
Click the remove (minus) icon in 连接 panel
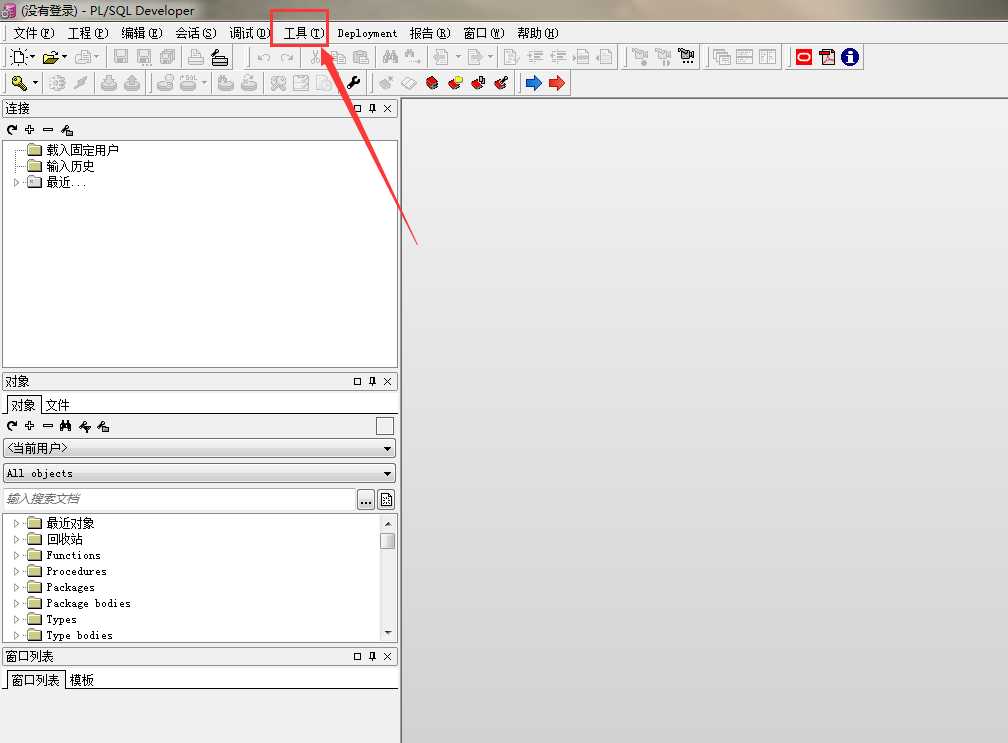[48, 130]
